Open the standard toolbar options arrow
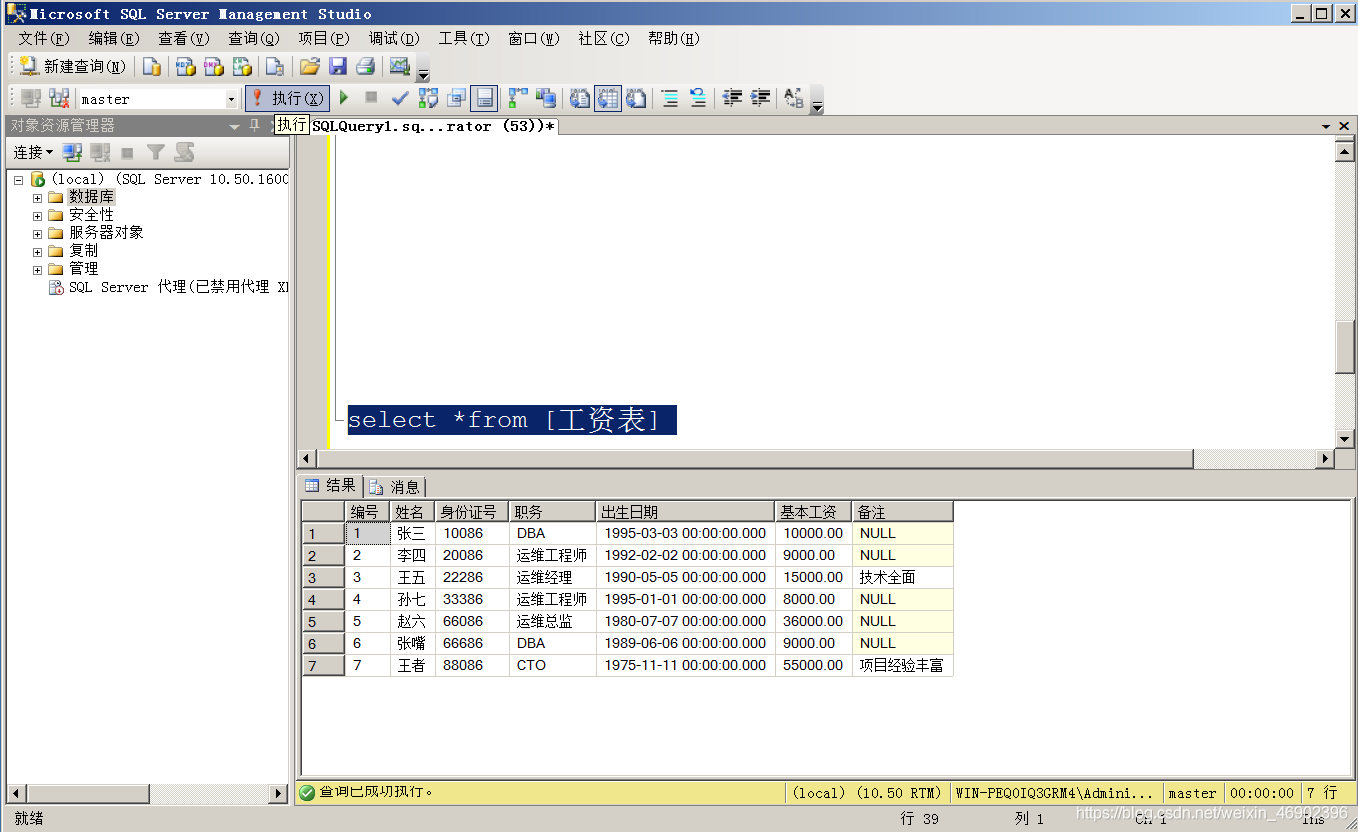This screenshot has height=832, width=1358. click(423, 69)
